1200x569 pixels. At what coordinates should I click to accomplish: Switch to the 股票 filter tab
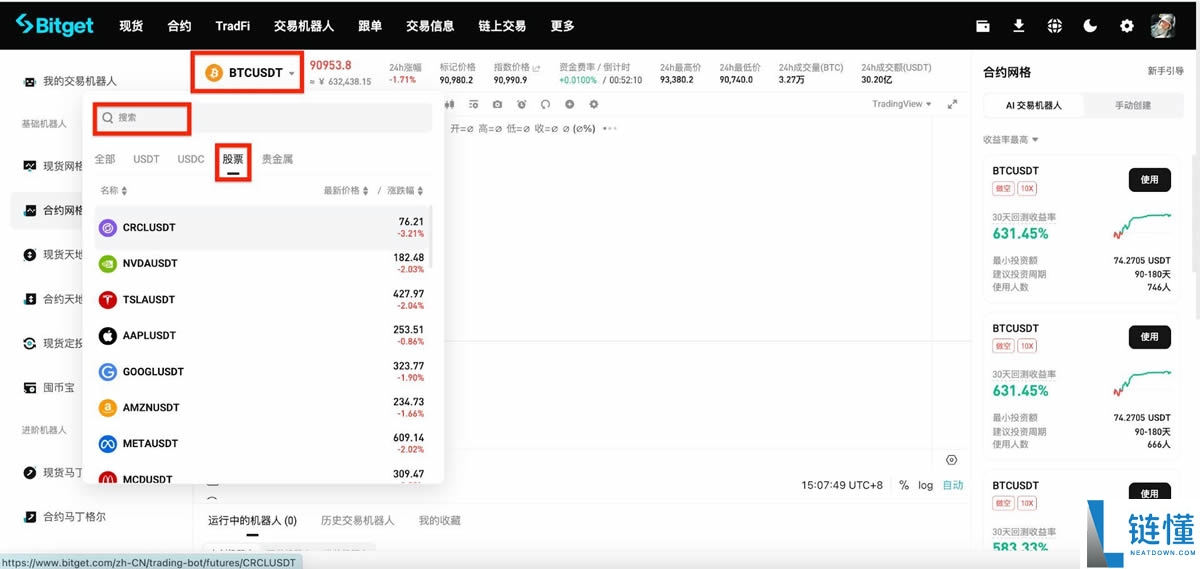pyautogui.click(x=233, y=159)
